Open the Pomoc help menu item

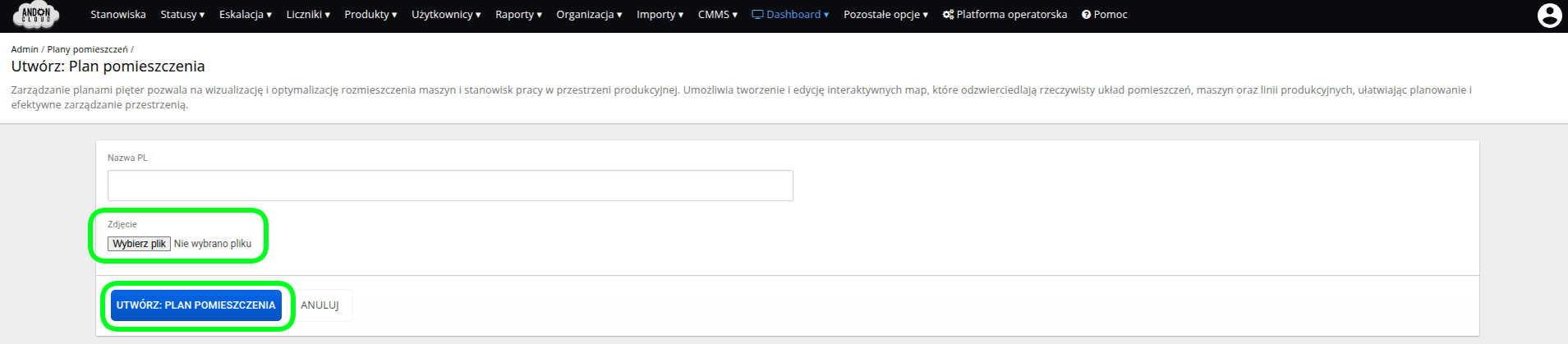coord(1104,15)
